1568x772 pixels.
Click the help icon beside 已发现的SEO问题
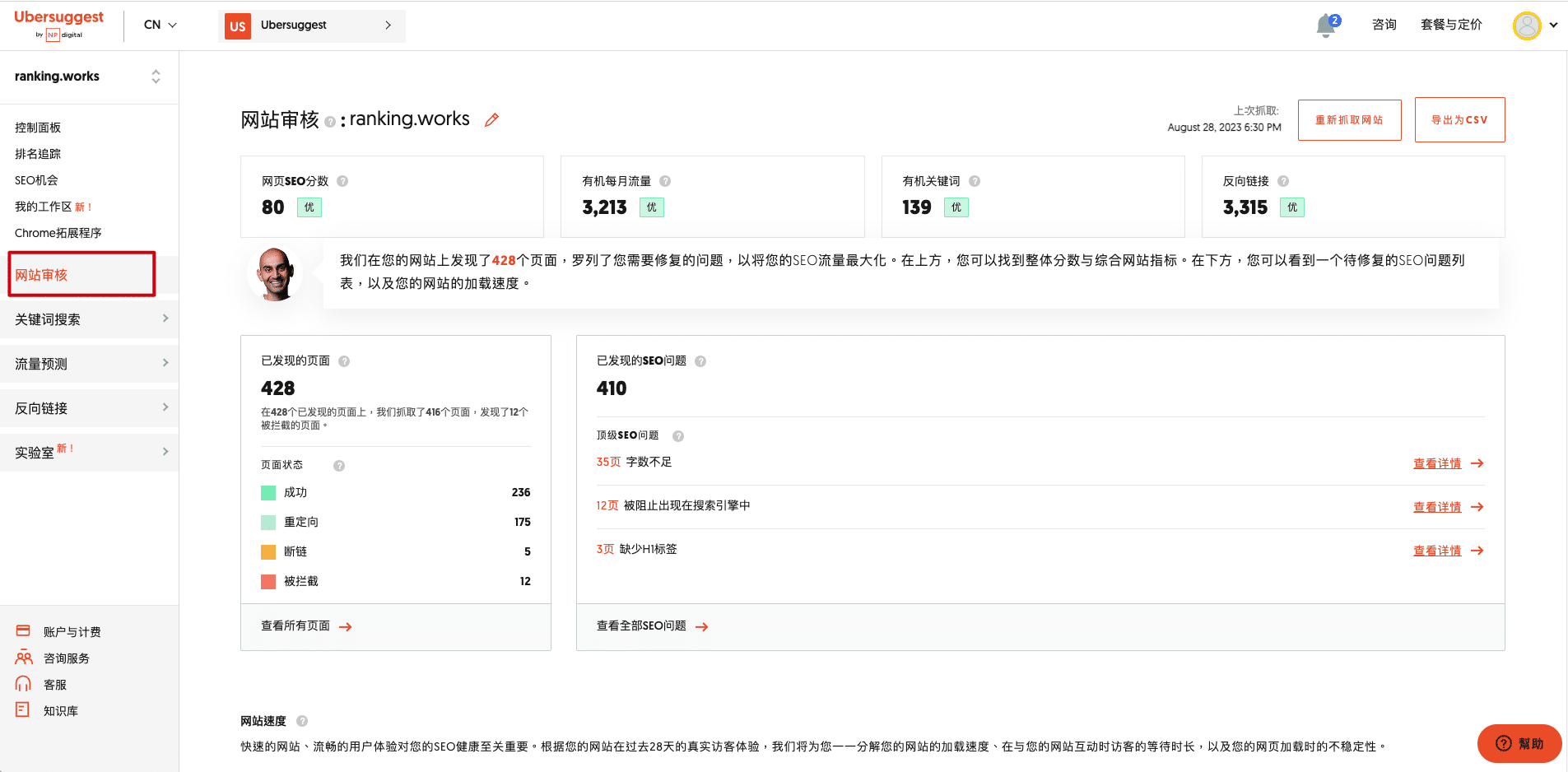tap(700, 361)
